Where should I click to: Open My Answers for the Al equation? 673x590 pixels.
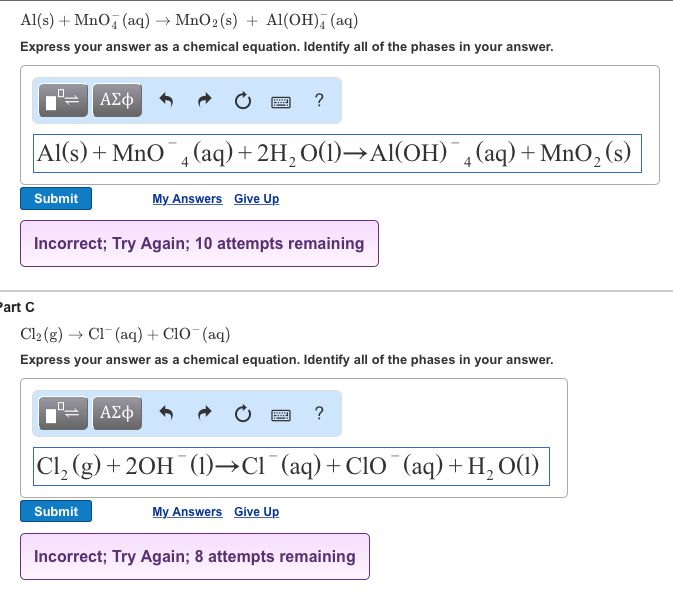point(187,199)
